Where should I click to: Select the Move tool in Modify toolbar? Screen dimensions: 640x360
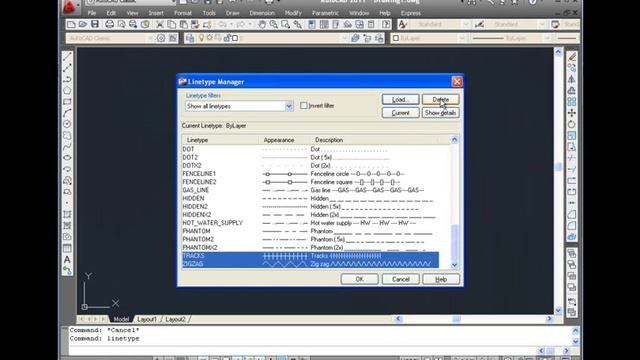[x=571, y=113]
